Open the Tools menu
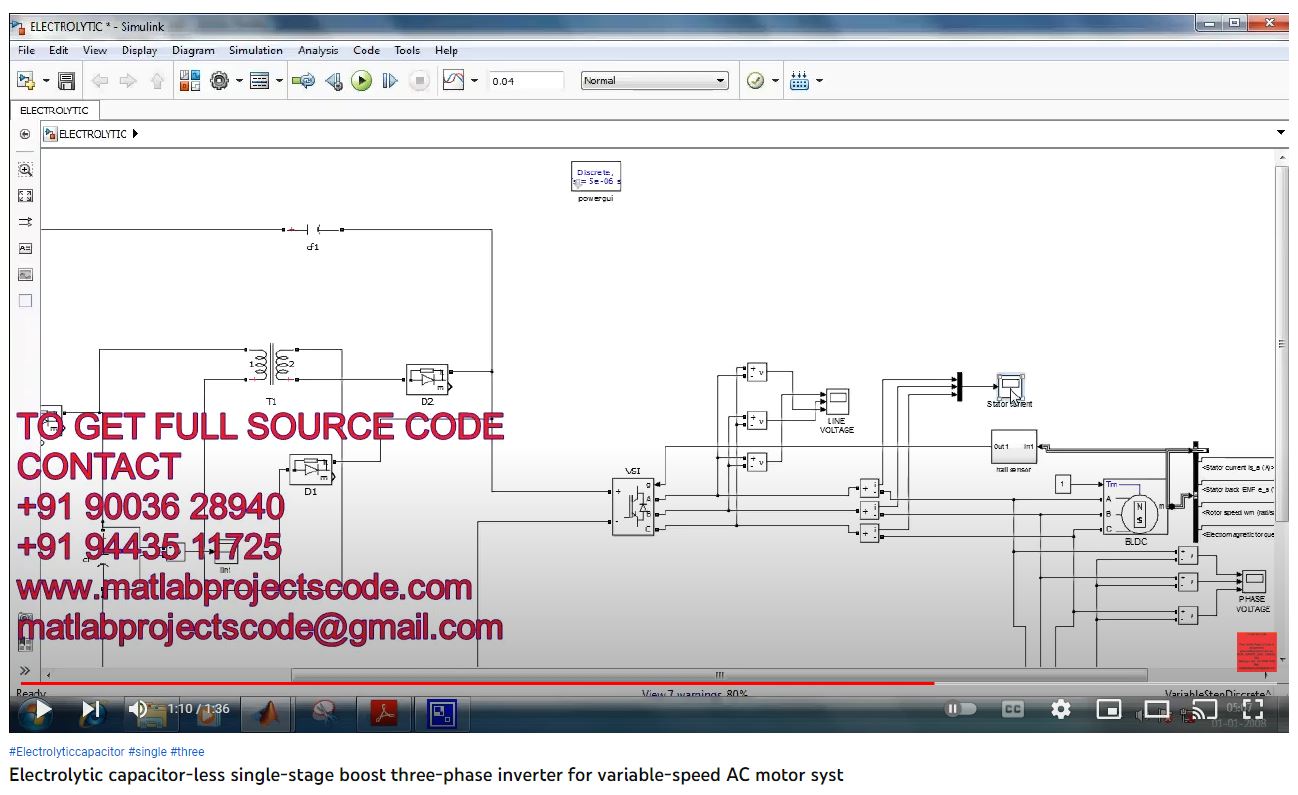The image size is (1298, 795). pyautogui.click(x=407, y=50)
